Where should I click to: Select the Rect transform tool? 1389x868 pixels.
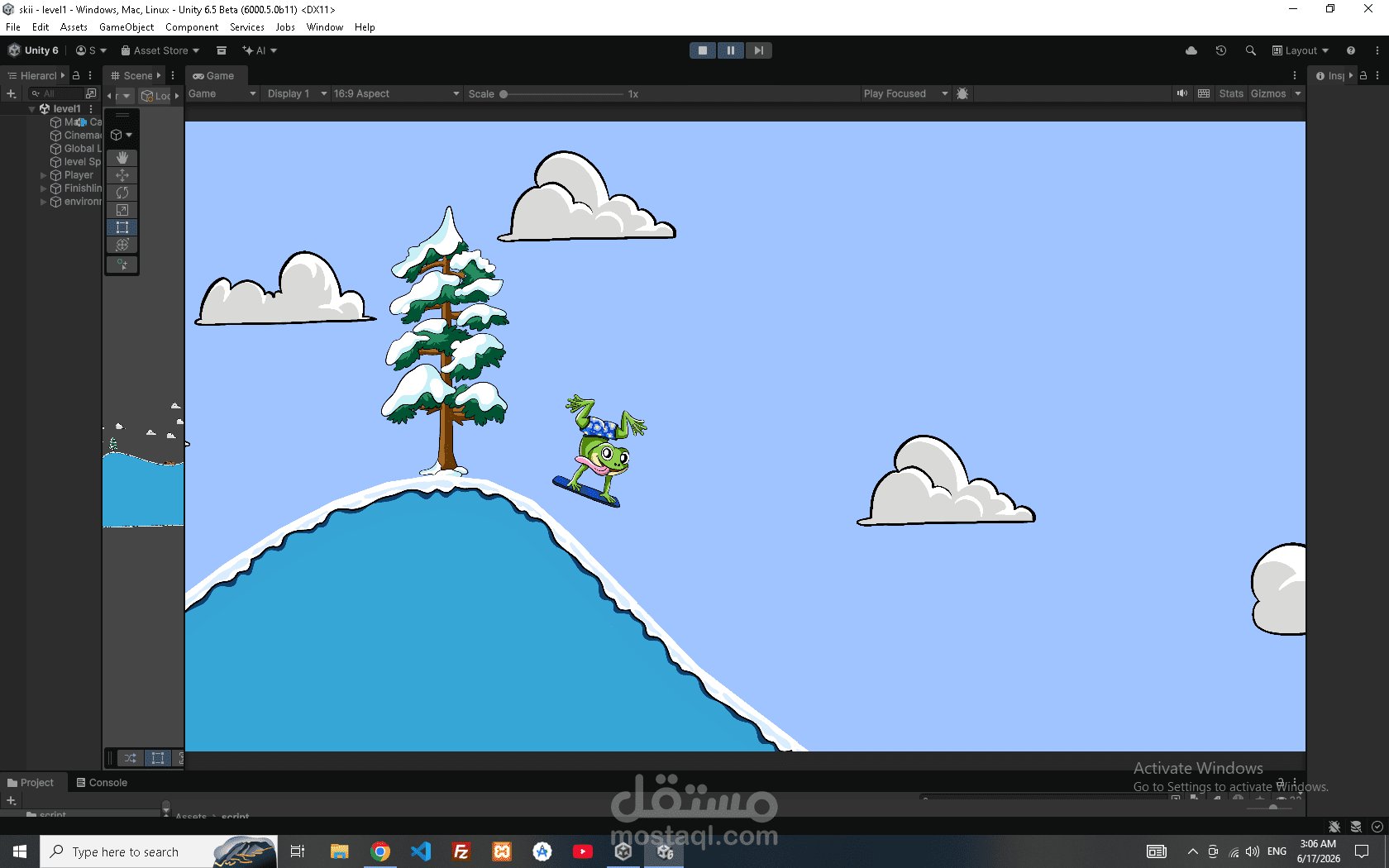[x=122, y=227]
